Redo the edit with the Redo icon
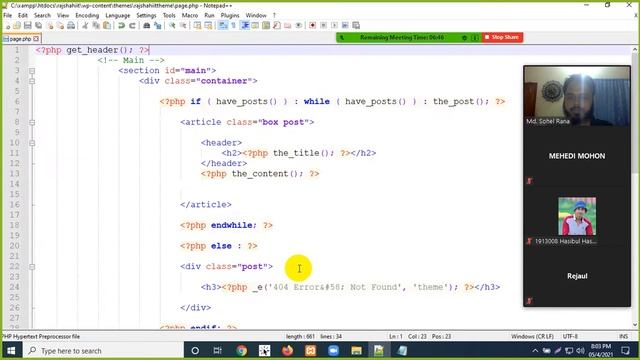640x360 pixels. (x=132, y=26)
